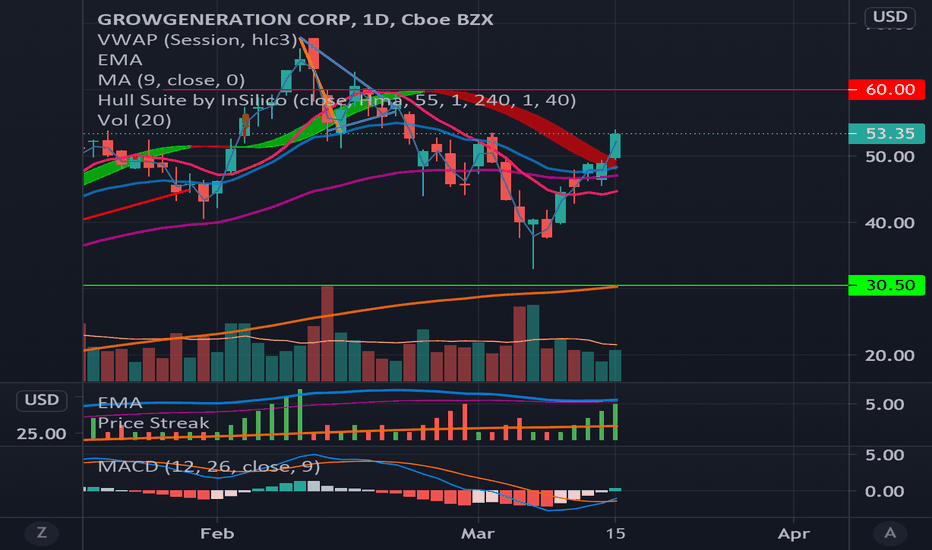932x550 pixels.
Task: Click the MA (9, close, 0) label
Action: pos(171,80)
